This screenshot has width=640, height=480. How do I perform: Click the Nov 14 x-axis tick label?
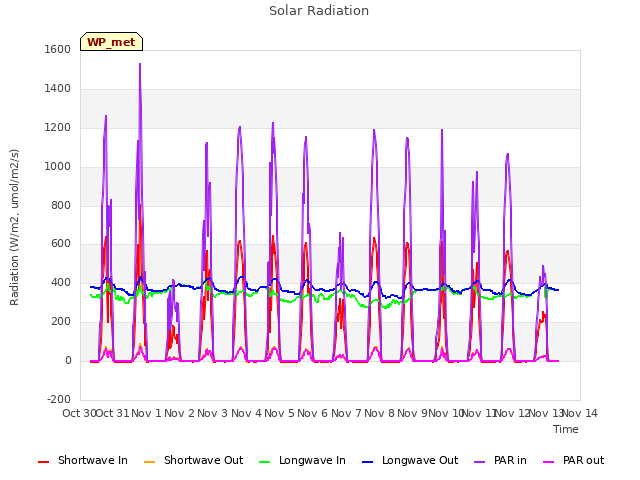coord(580,413)
